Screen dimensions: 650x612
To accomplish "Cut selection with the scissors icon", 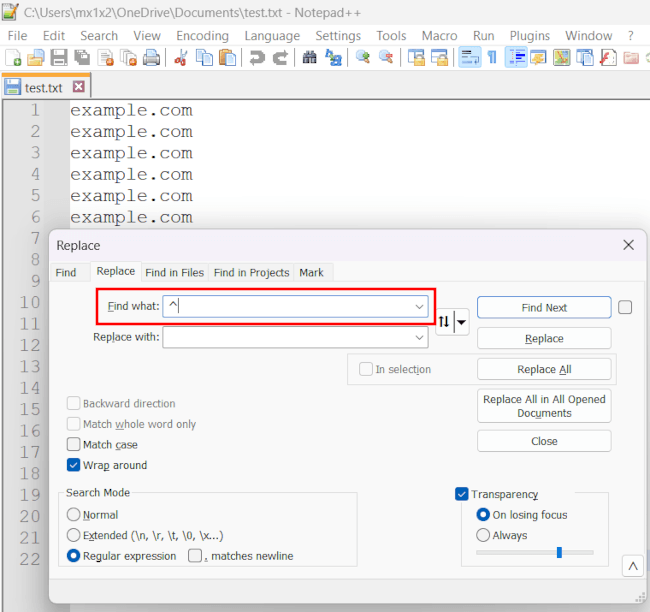I will coord(181,58).
